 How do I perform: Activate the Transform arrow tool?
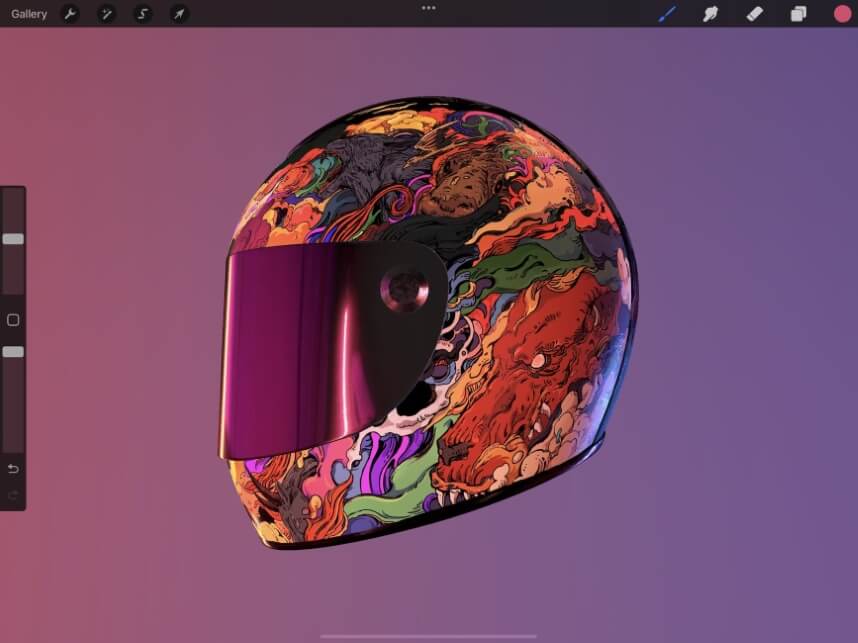179,13
